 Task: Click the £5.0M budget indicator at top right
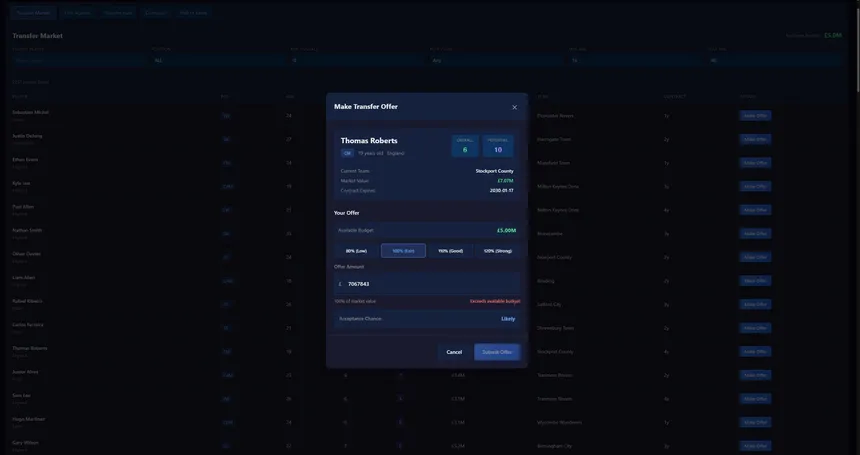832,35
